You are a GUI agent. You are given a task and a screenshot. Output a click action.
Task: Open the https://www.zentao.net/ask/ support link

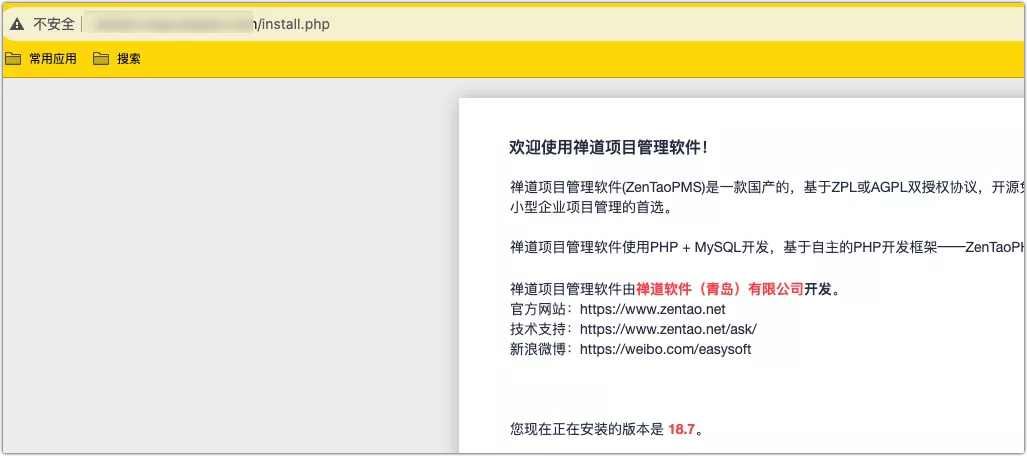(x=669, y=329)
